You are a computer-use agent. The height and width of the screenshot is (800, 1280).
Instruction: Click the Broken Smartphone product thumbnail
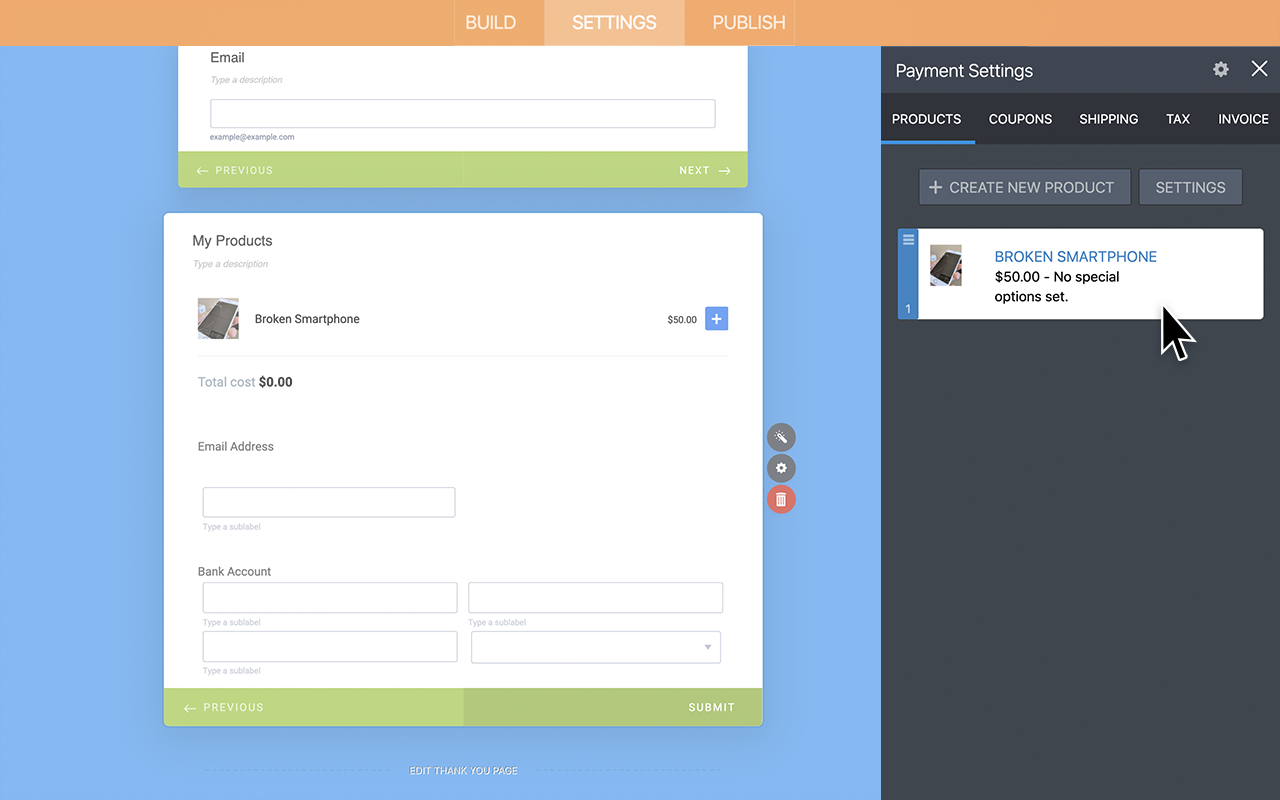tap(946, 265)
